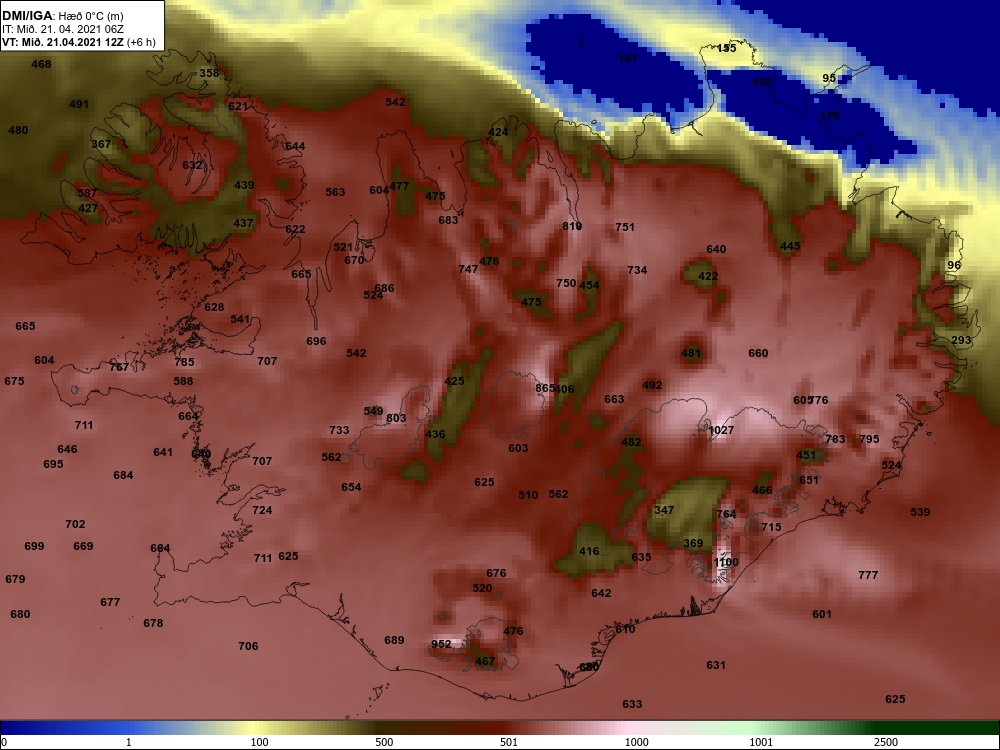Screen dimensions: 1000x750
Task: Click the map value "358"
Action: click(x=209, y=73)
